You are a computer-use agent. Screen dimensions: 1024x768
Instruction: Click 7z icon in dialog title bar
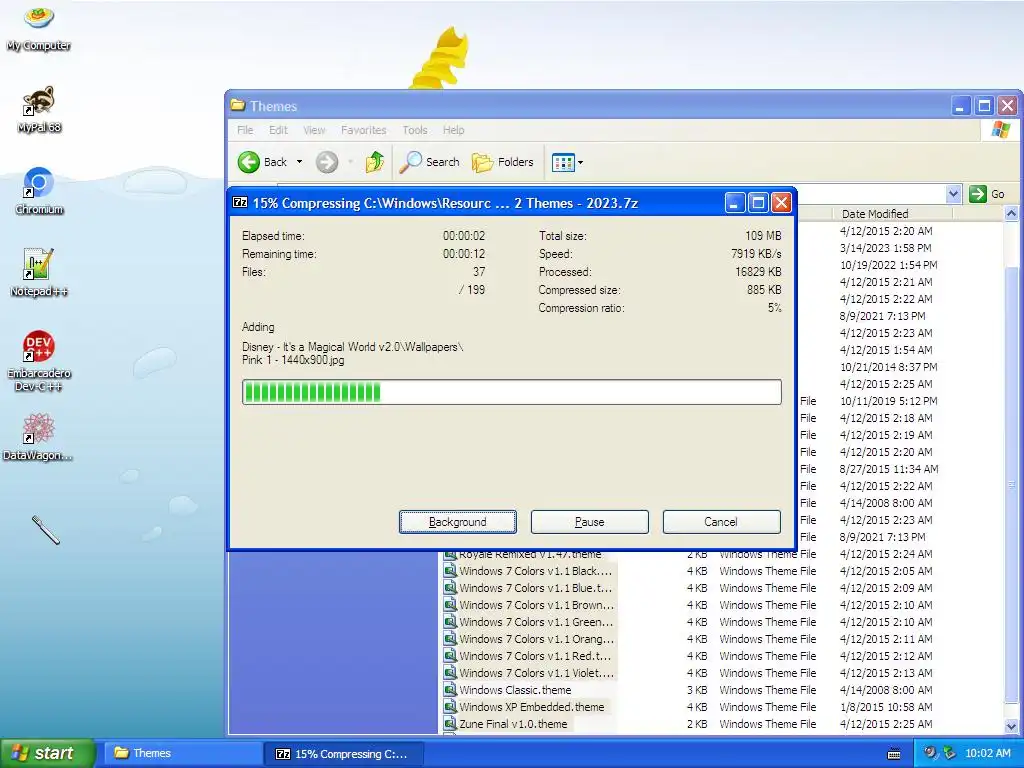point(240,202)
